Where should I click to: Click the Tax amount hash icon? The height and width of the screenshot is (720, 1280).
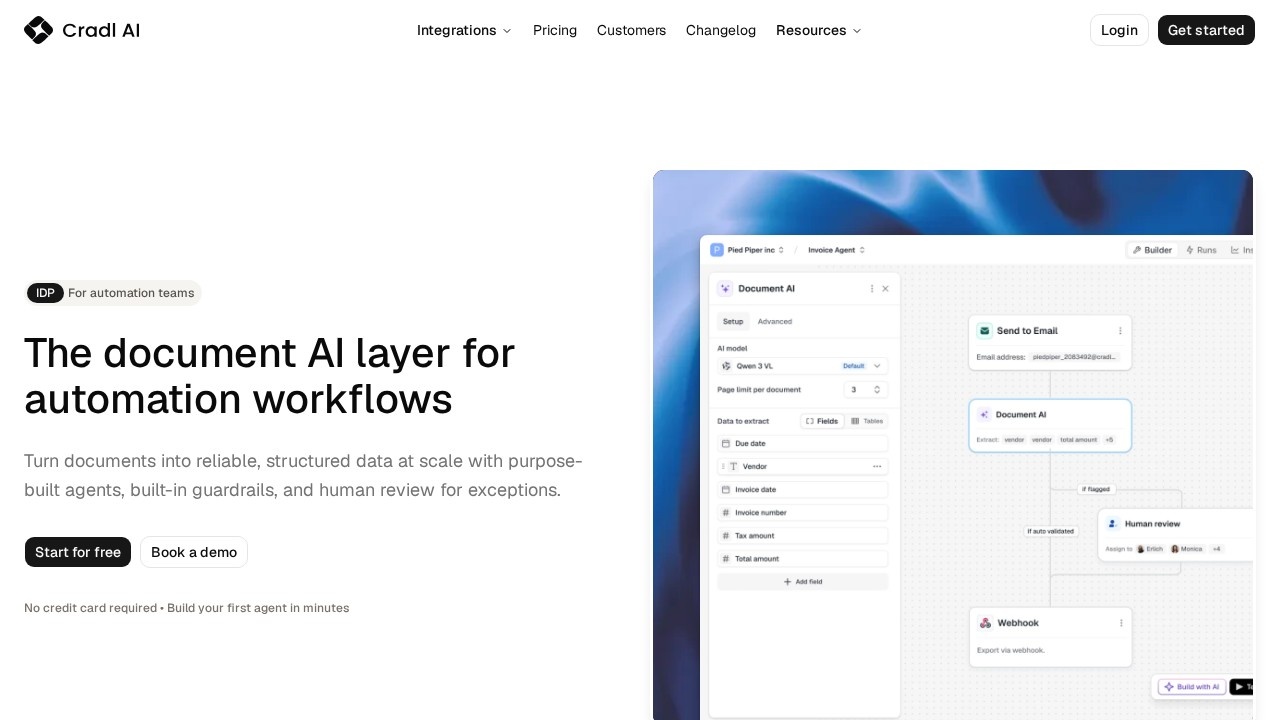[x=726, y=536]
